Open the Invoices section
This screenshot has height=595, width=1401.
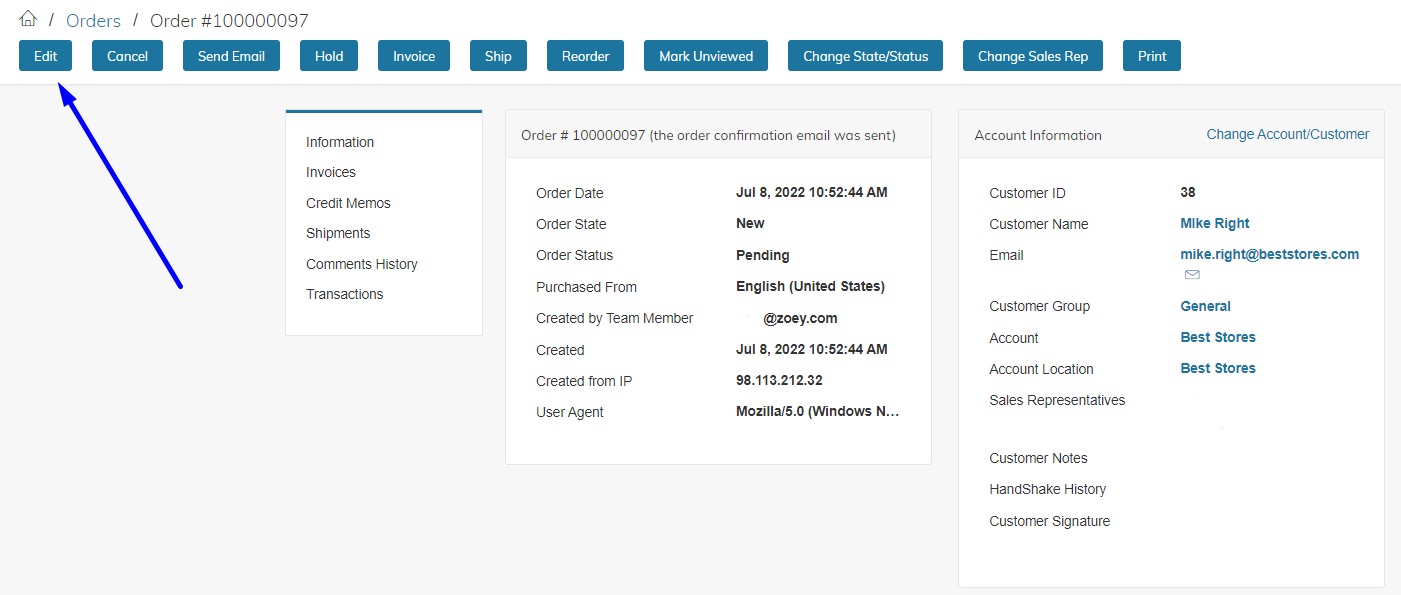[331, 172]
